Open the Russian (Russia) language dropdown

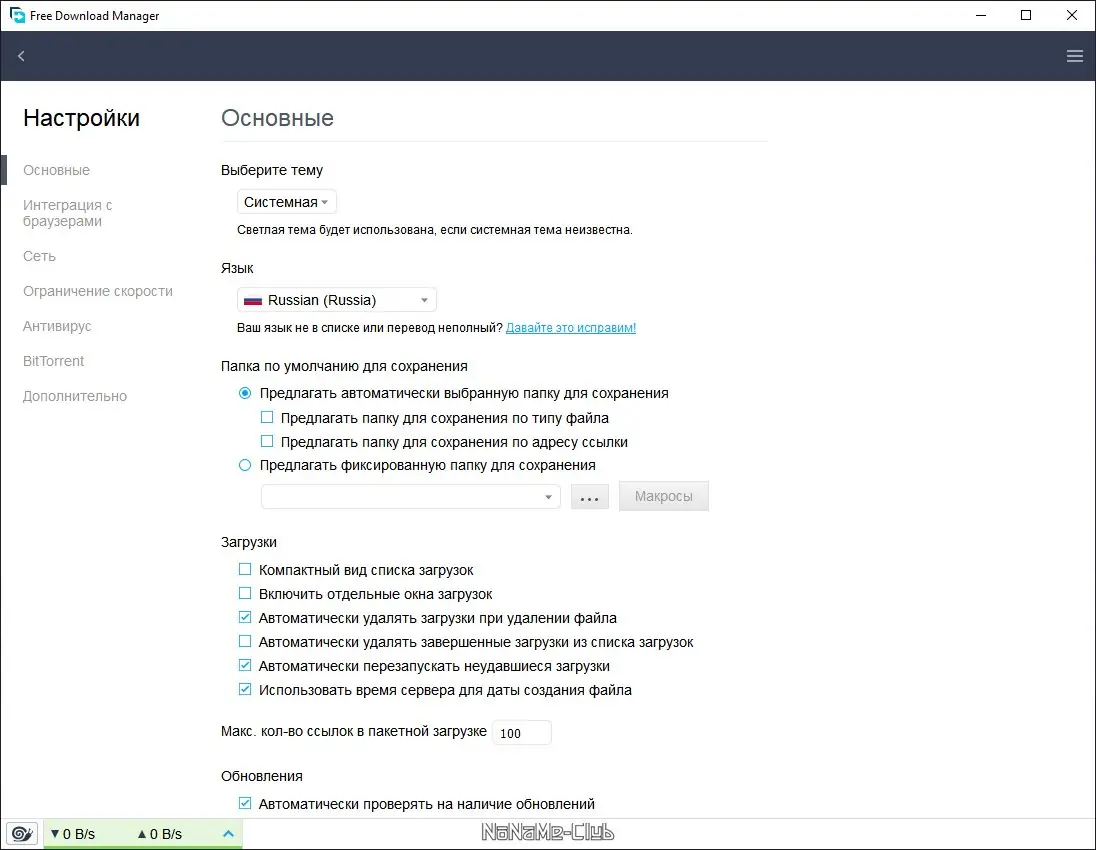coord(337,300)
